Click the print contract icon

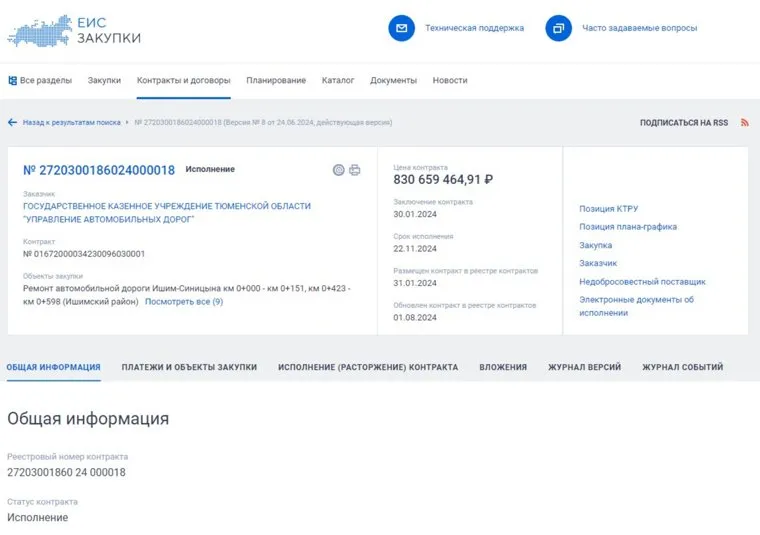(354, 170)
